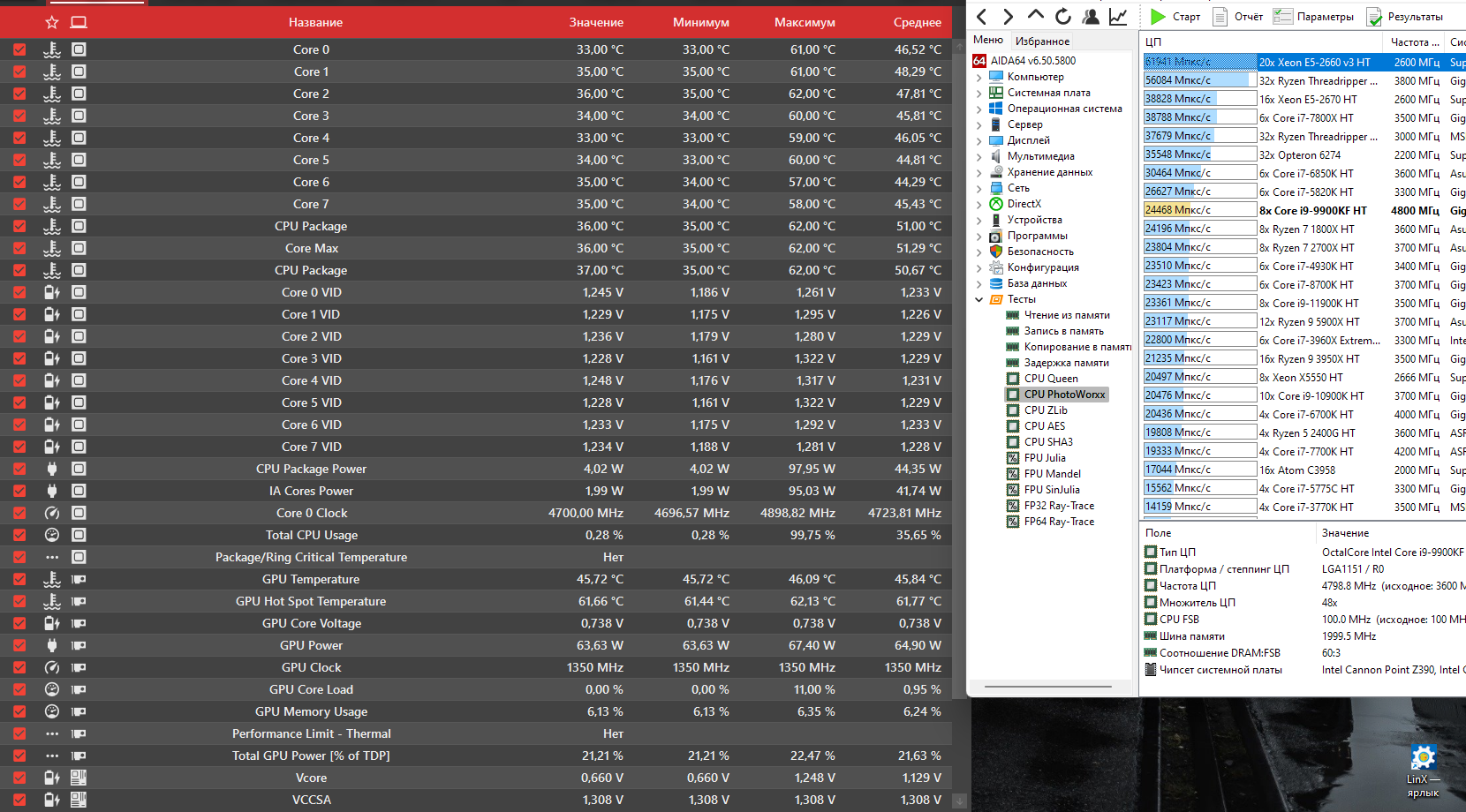Image resolution: width=1466 pixels, height=812 pixels.
Task: Toggle the GPU Memory Usage checkbox
Action: click(19, 711)
